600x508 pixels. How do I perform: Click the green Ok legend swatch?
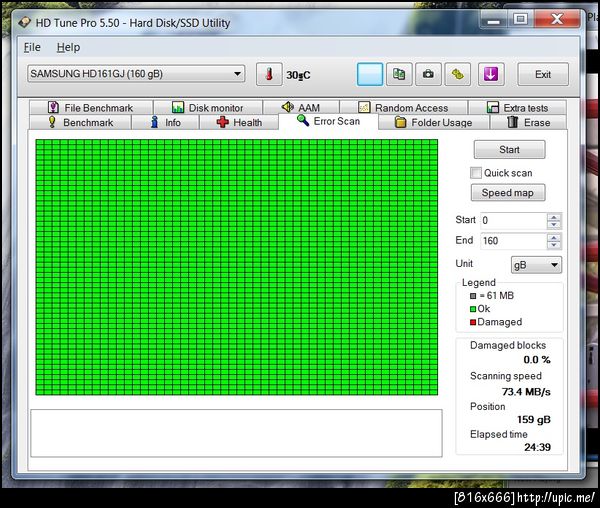click(x=473, y=309)
